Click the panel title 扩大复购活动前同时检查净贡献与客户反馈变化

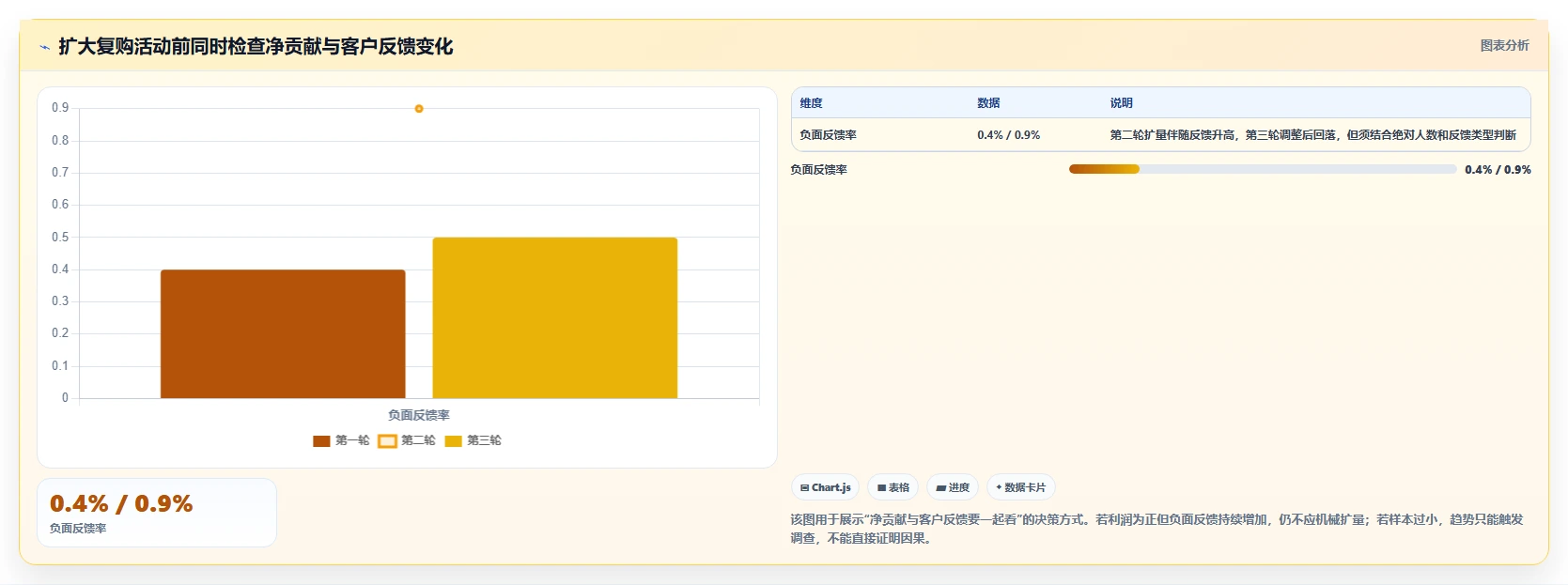[256, 46]
